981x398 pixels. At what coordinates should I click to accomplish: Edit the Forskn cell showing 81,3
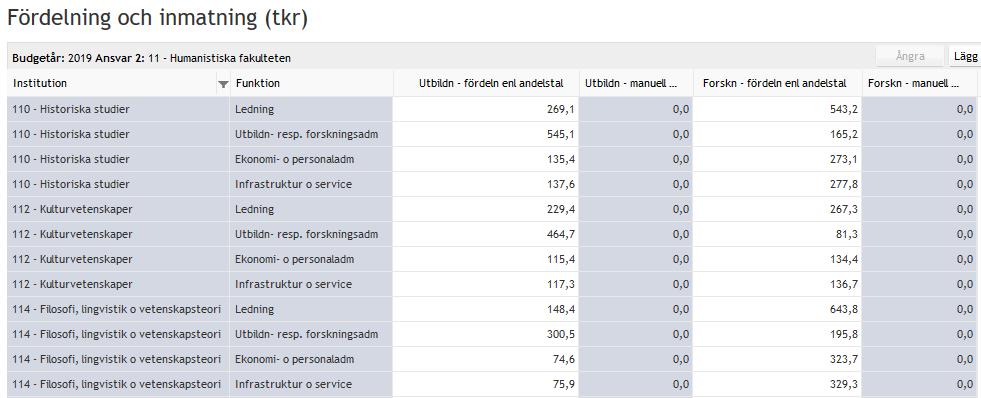click(x=778, y=235)
